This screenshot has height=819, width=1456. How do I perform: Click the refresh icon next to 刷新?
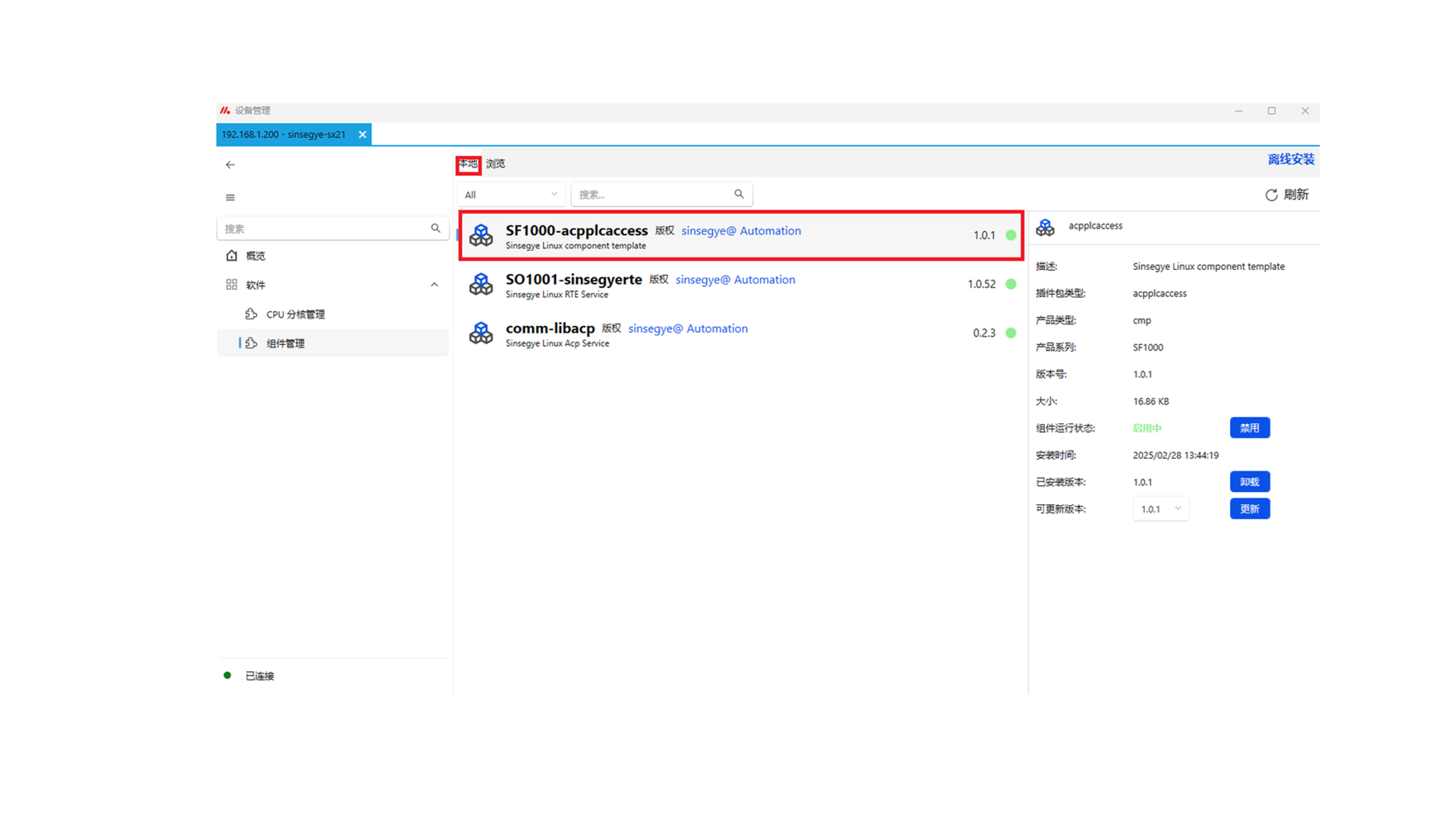(x=1271, y=195)
